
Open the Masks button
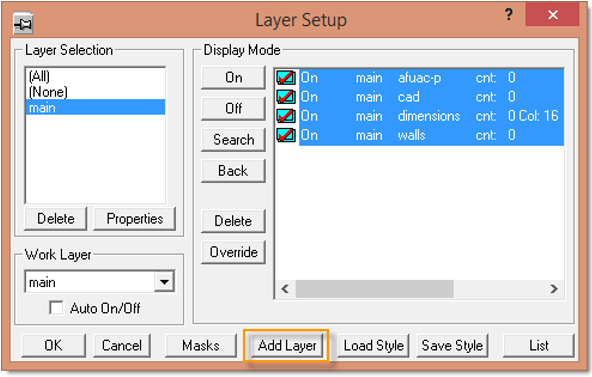201,345
